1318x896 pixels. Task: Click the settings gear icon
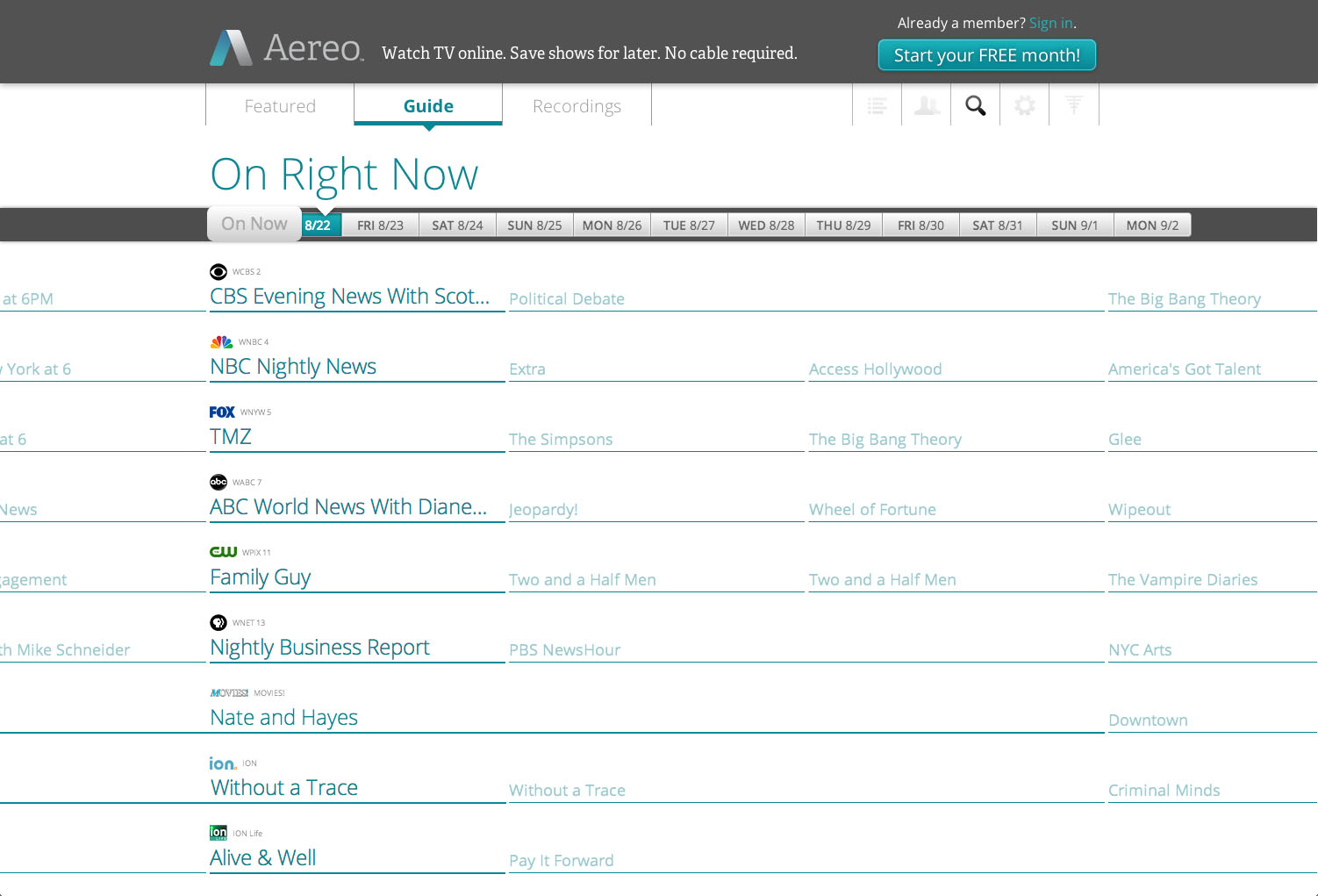click(1024, 106)
